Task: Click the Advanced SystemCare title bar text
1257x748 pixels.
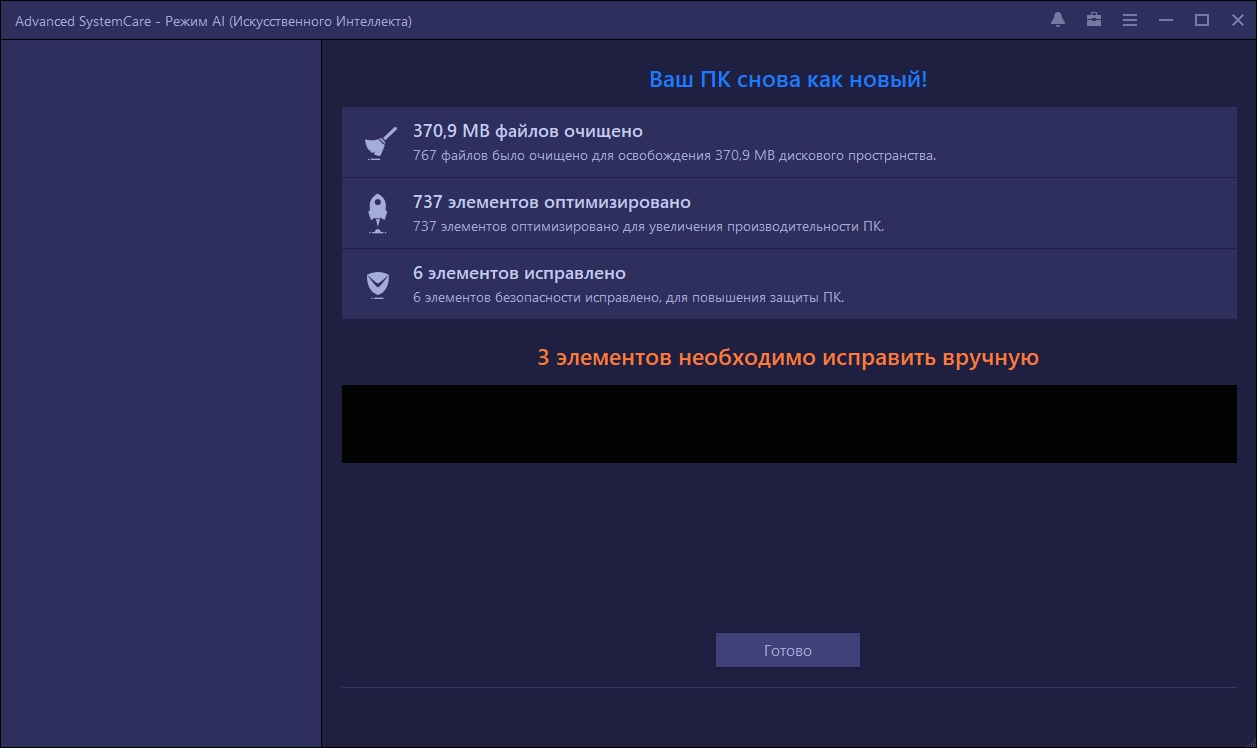Action: click(x=213, y=21)
